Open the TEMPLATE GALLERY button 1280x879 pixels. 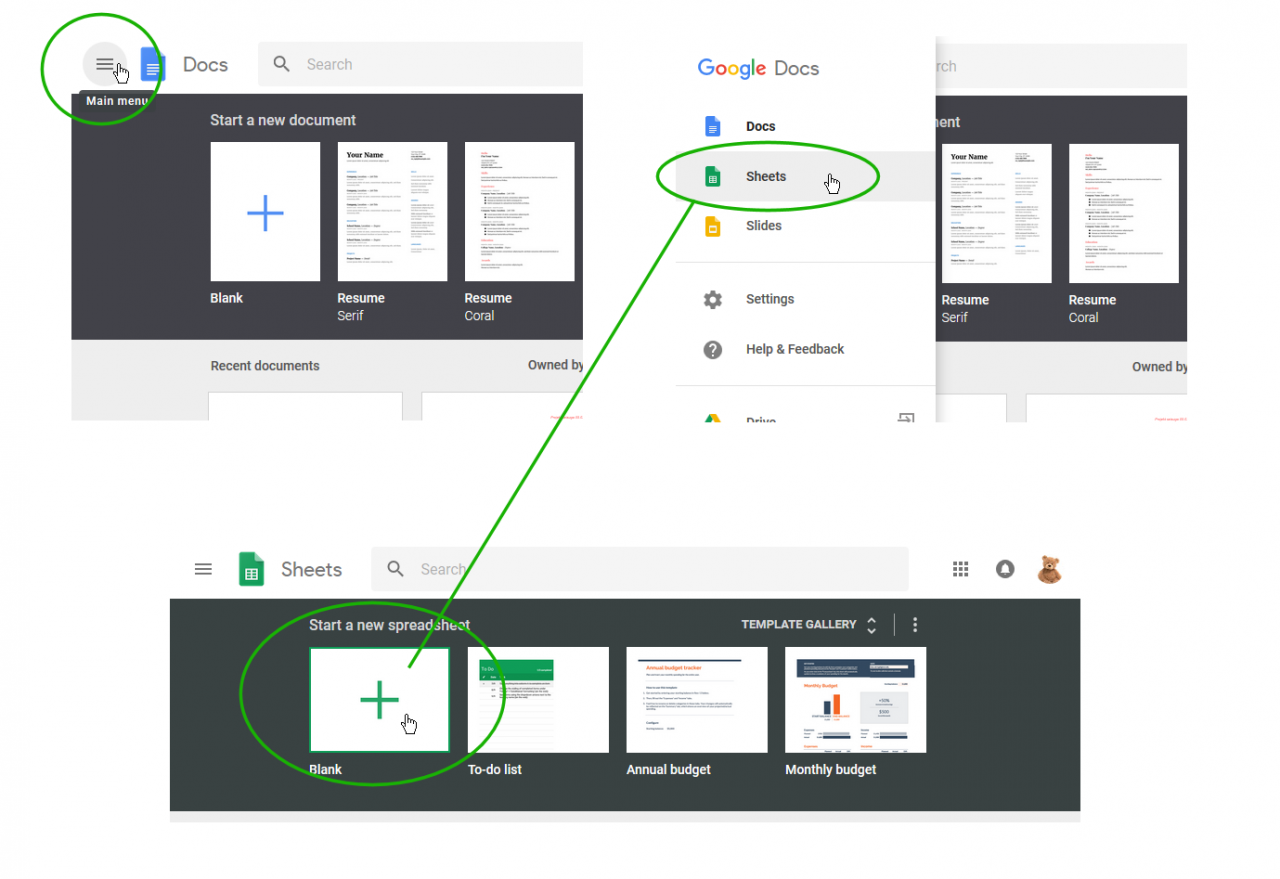coord(799,624)
